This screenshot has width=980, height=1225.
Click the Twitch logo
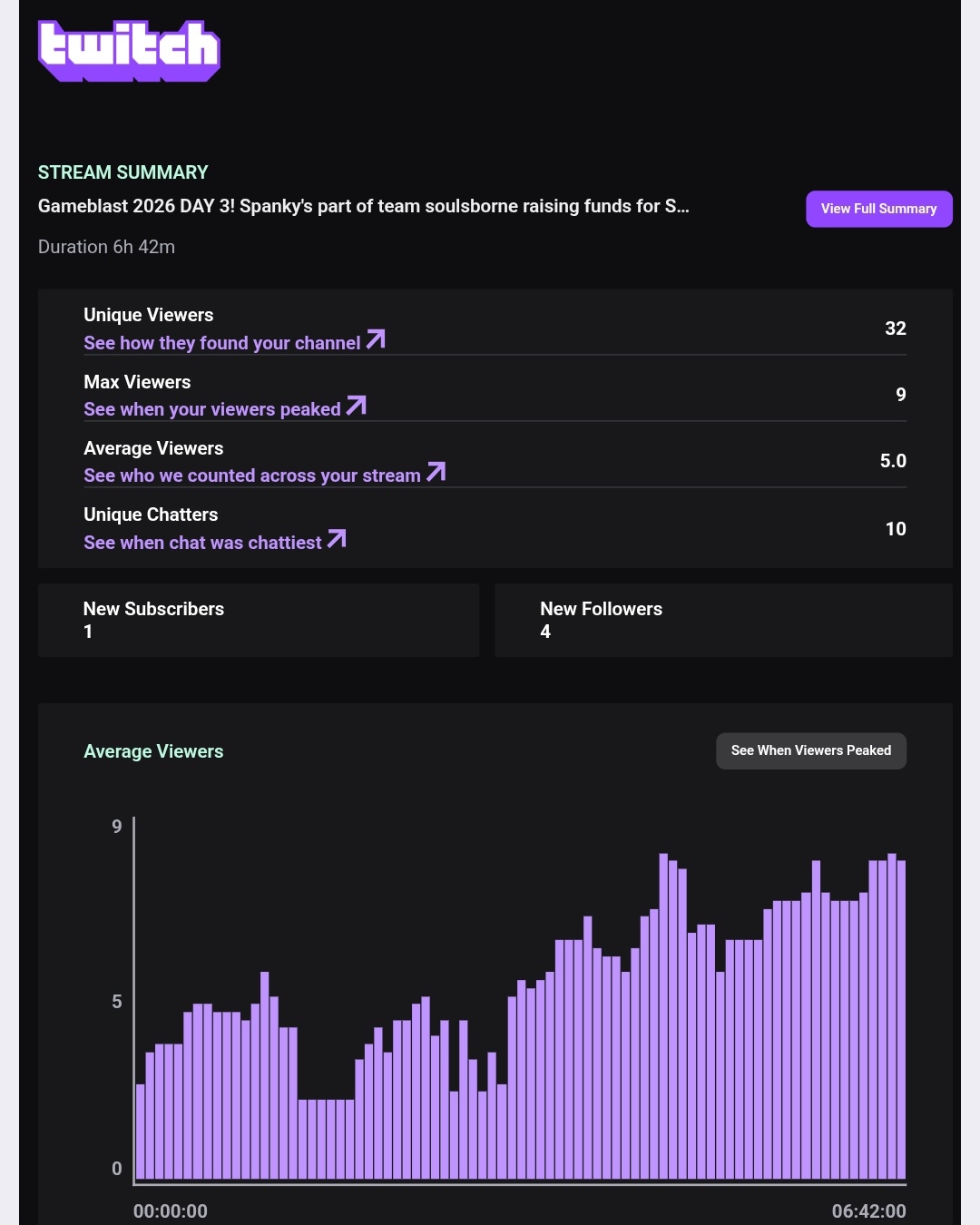coord(129,51)
